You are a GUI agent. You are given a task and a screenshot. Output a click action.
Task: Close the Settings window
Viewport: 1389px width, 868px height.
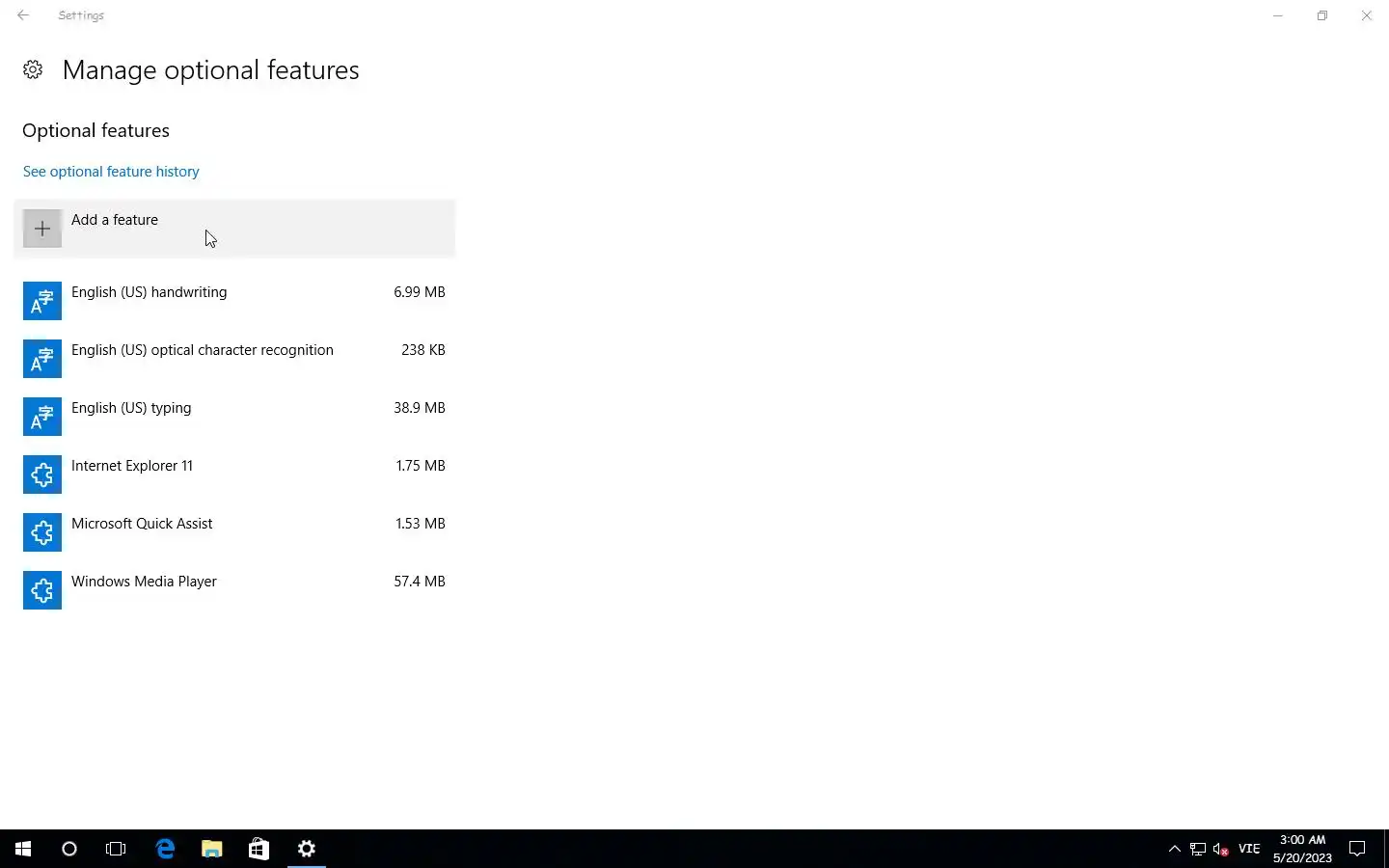(x=1367, y=15)
